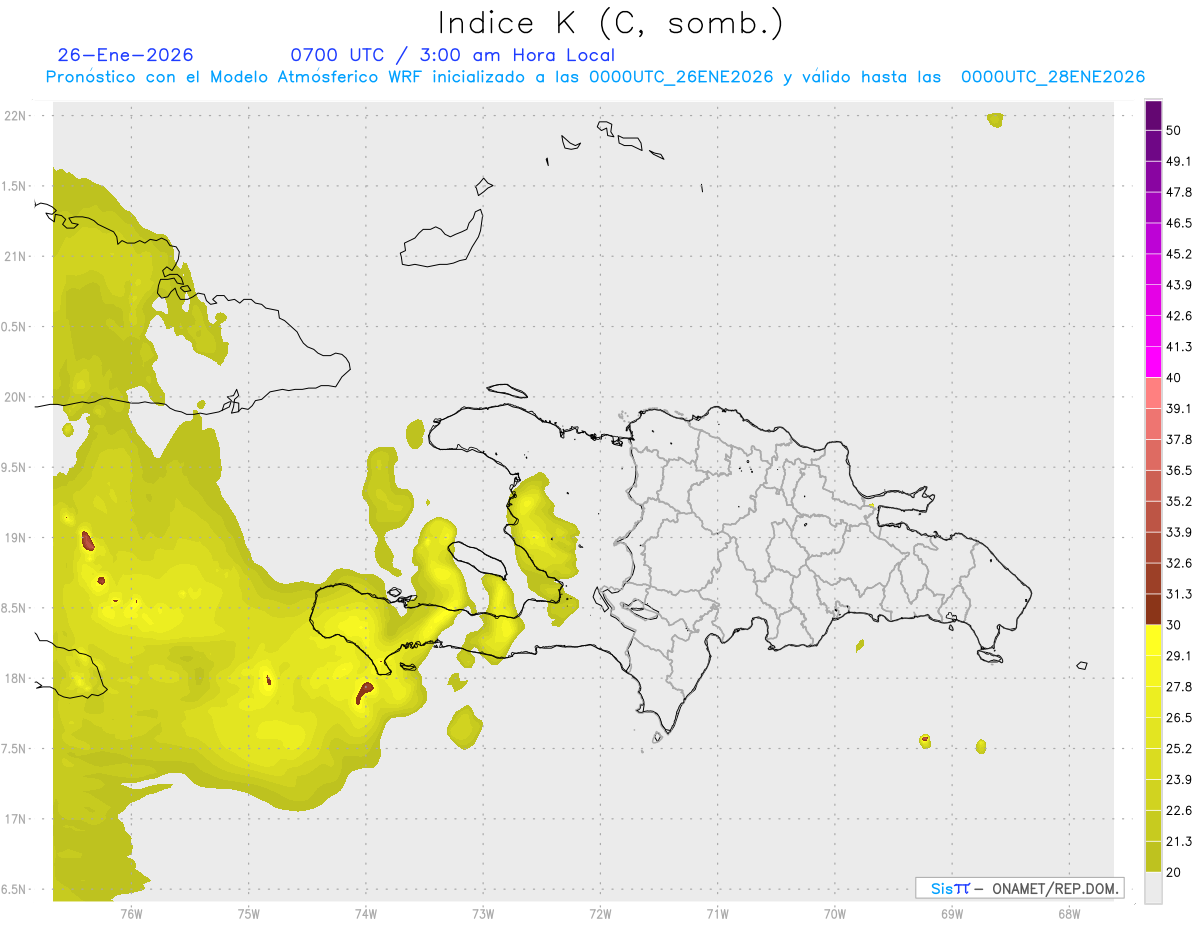
Task: Click the '74W' longitude label
Action: click(x=365, y=913)
